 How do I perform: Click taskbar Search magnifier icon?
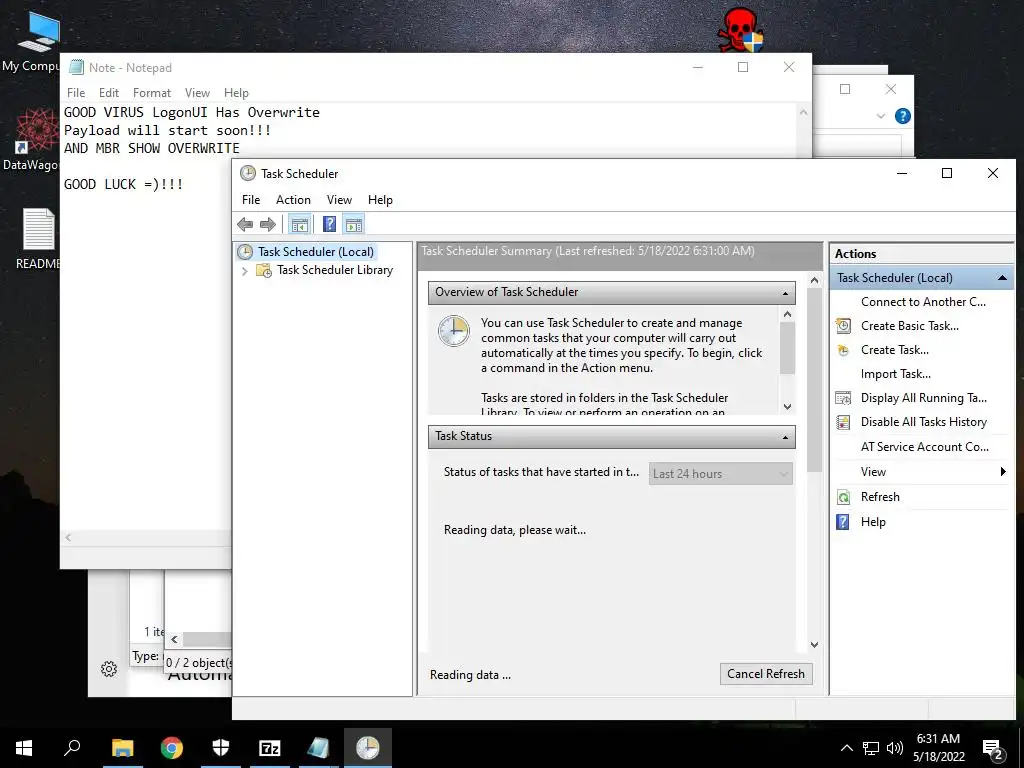(x=72, y=747)
